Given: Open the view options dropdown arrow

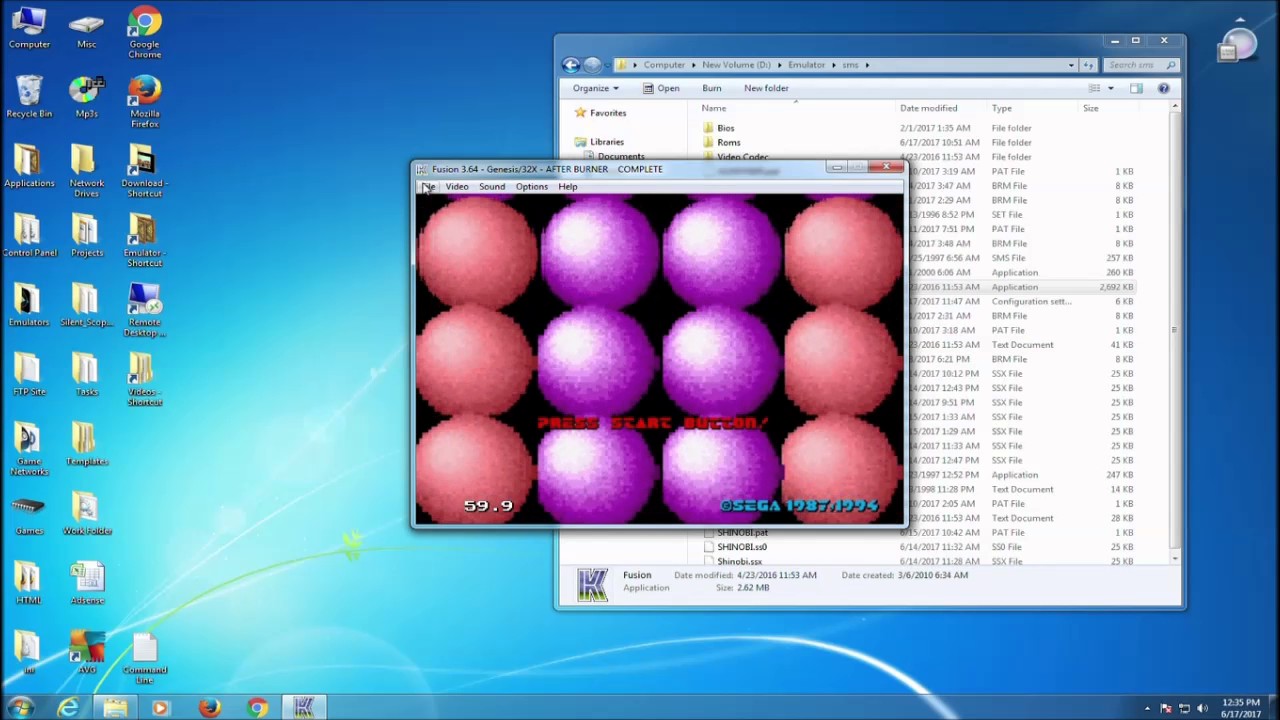Looking at the screenshot, I should [1110, 88].
